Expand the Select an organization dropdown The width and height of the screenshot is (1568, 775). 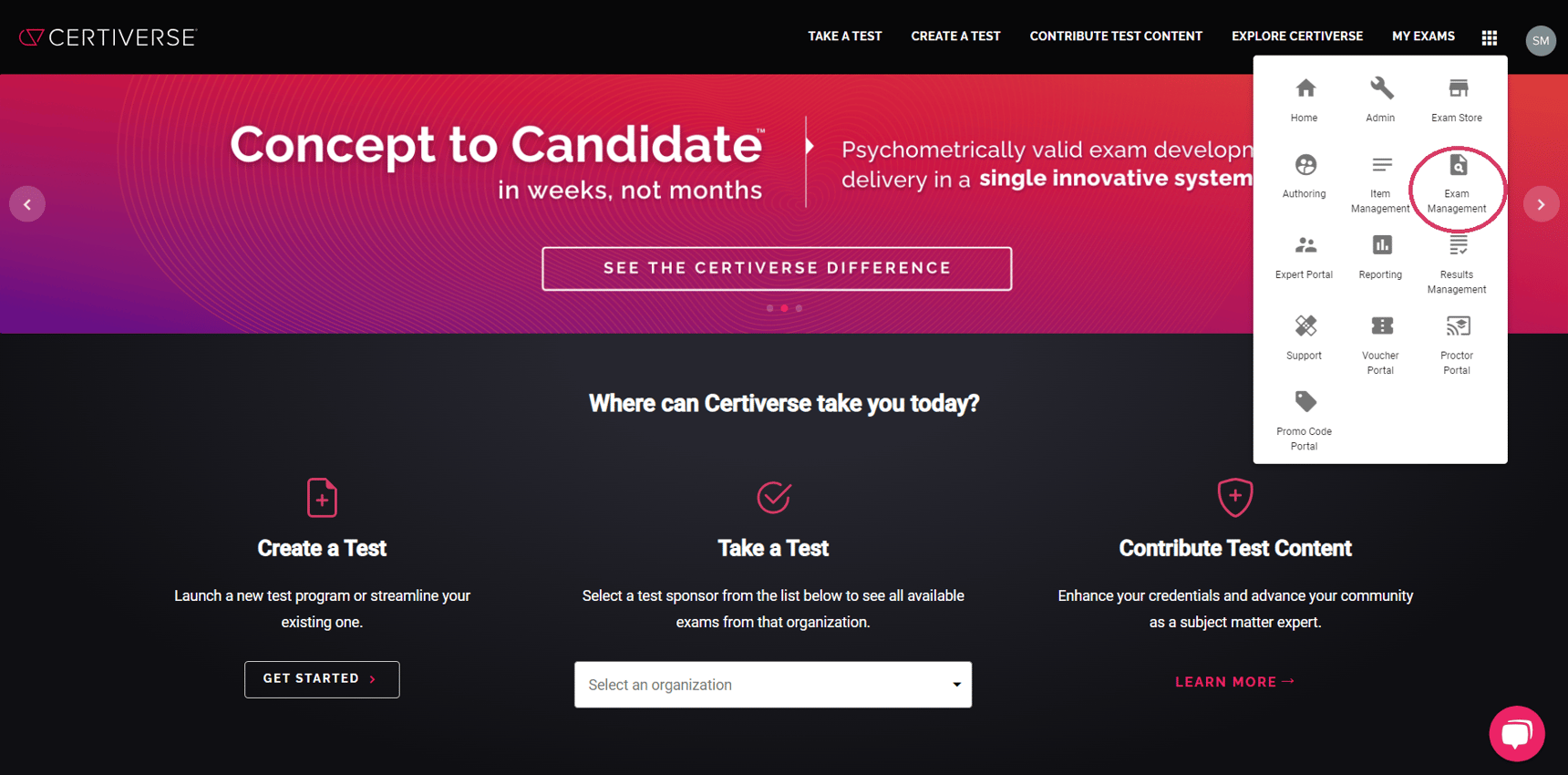tap(773, 685)
